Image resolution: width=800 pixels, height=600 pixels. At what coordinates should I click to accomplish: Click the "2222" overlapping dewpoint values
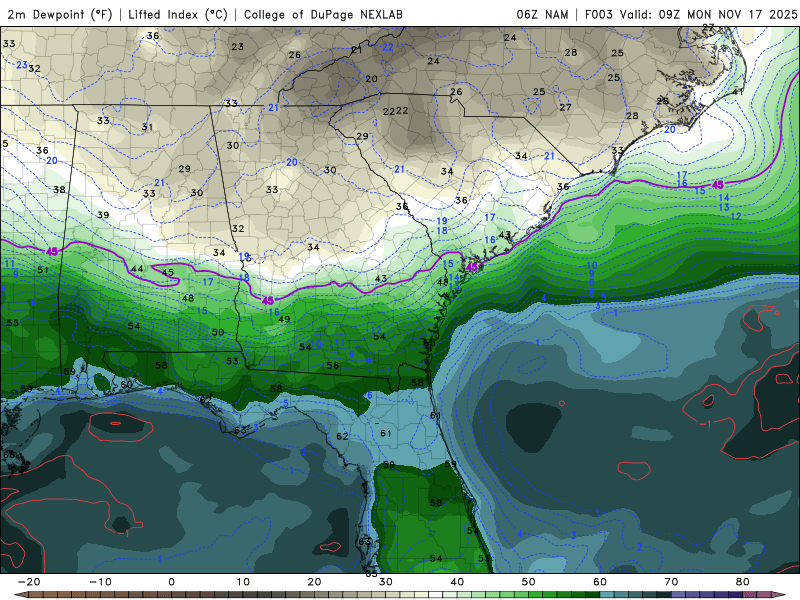(x=395, y=111)
